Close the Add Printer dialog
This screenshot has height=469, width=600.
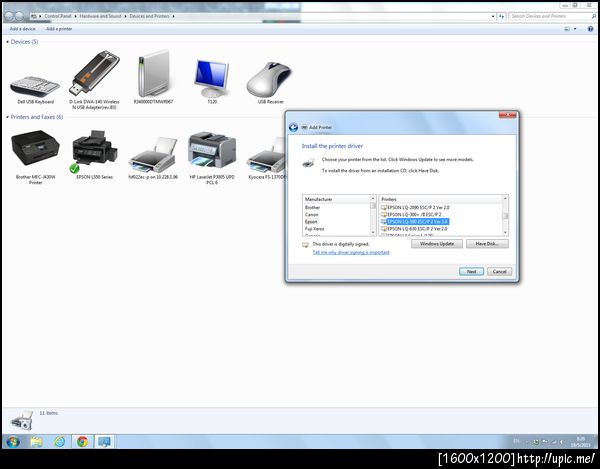(507, 115)
